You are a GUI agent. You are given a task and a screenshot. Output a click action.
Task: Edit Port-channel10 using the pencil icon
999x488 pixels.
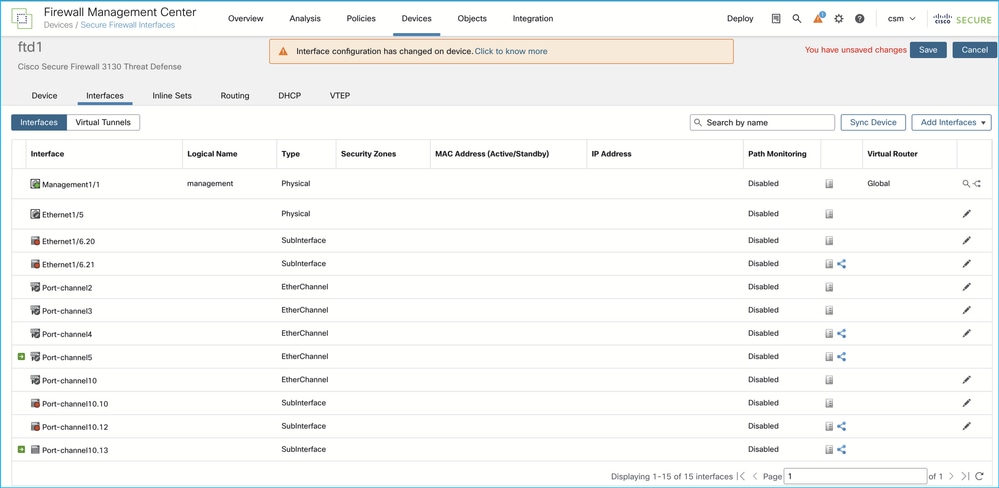point(967,380)
